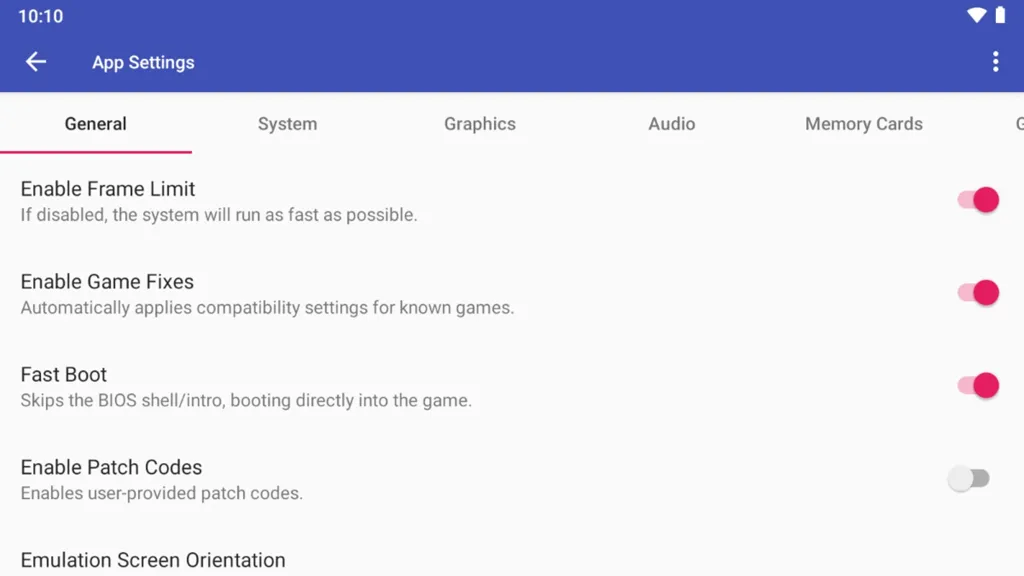This screenshot has height=576, width=1024.
Task: Disable the Enable Frame Limit switch
Action: (x=978, y=200)
